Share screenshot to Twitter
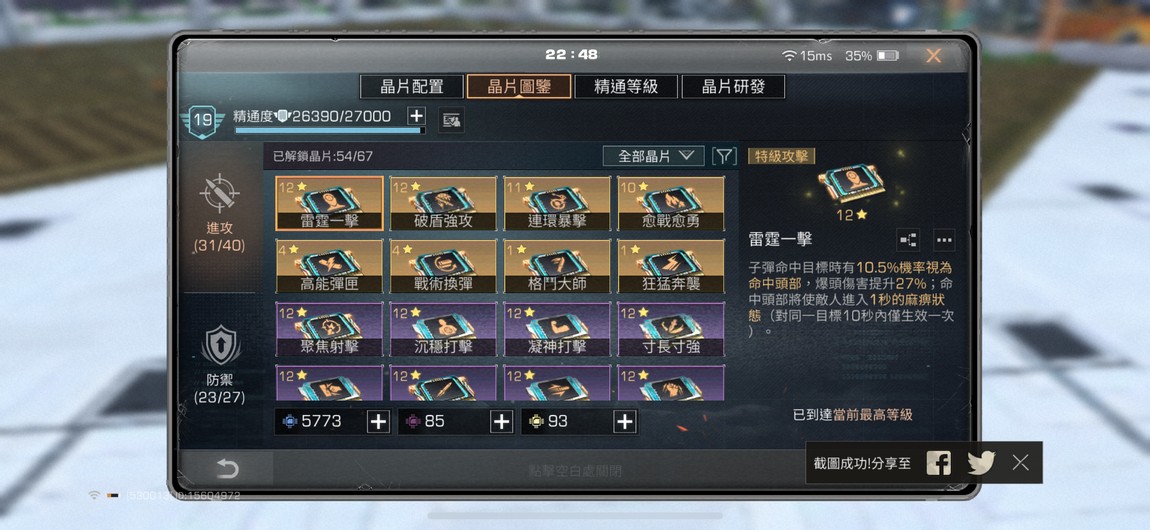The image size is (1150, 530). point(981,463)
